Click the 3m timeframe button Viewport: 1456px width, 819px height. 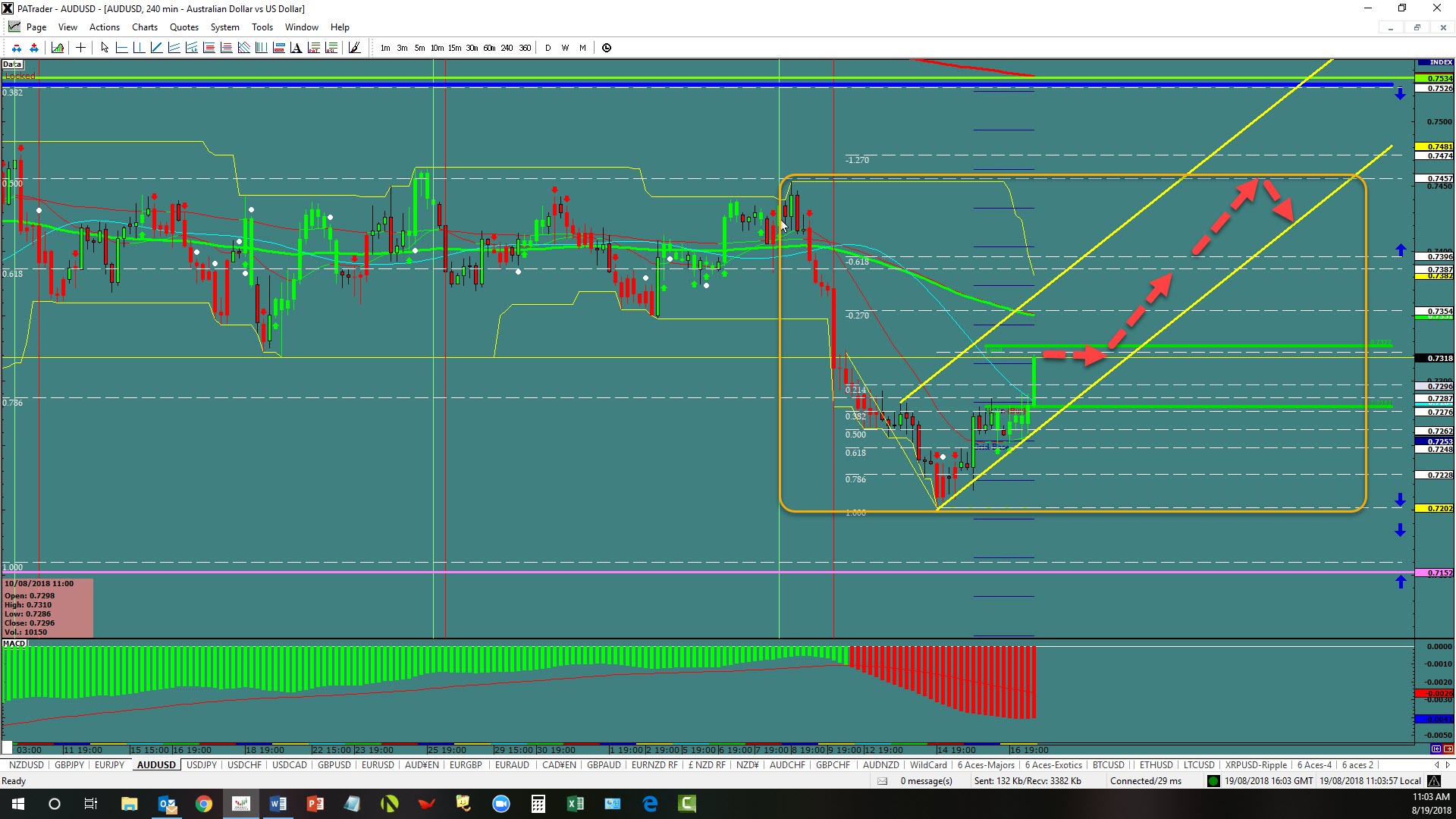click(402, 48)
